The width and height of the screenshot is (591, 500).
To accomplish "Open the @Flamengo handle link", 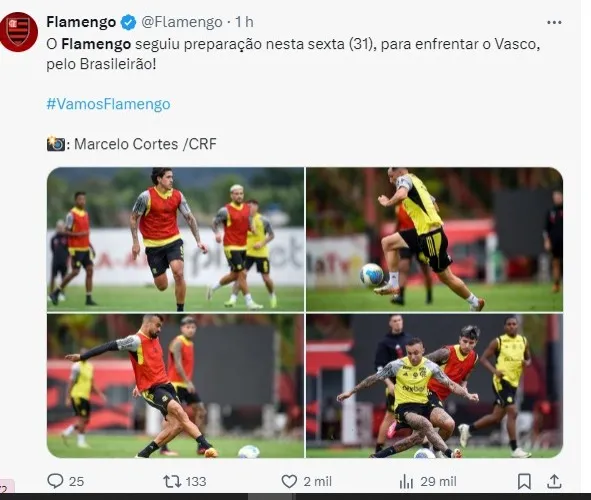I will point(182,22).
